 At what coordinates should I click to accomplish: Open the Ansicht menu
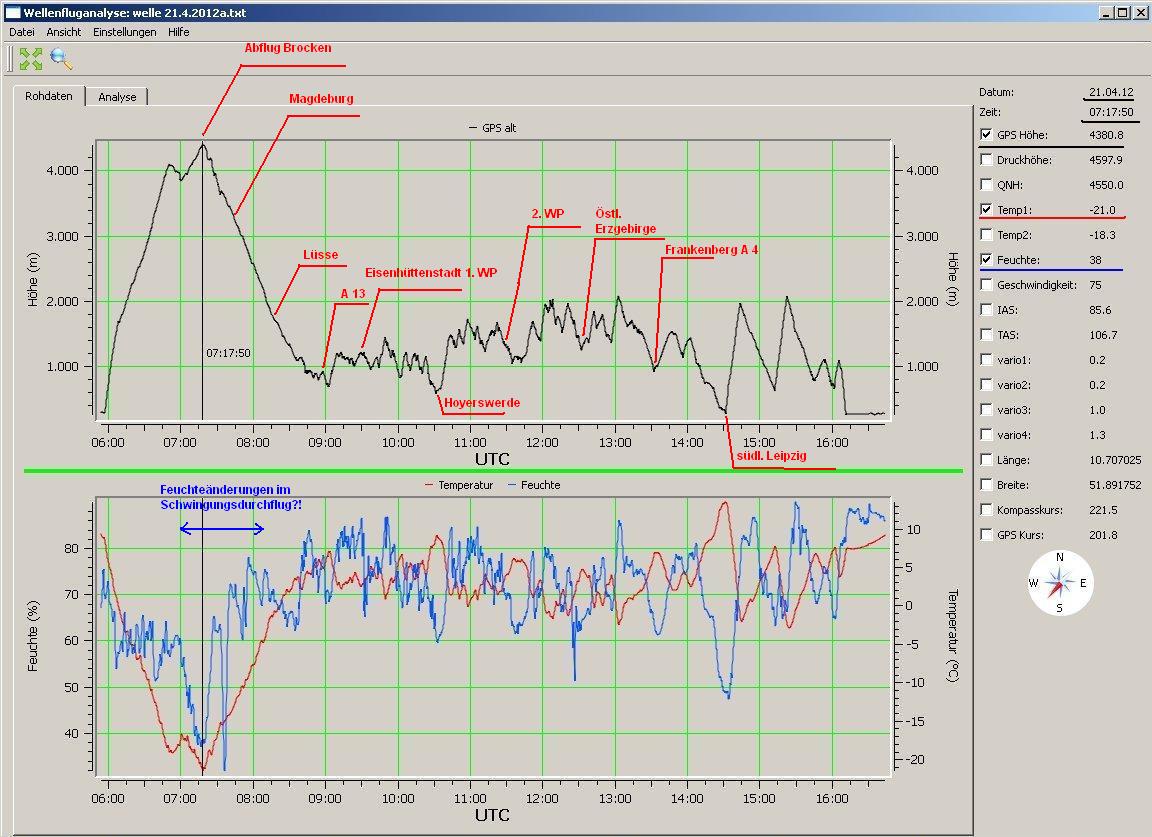[x=64, y=32]
